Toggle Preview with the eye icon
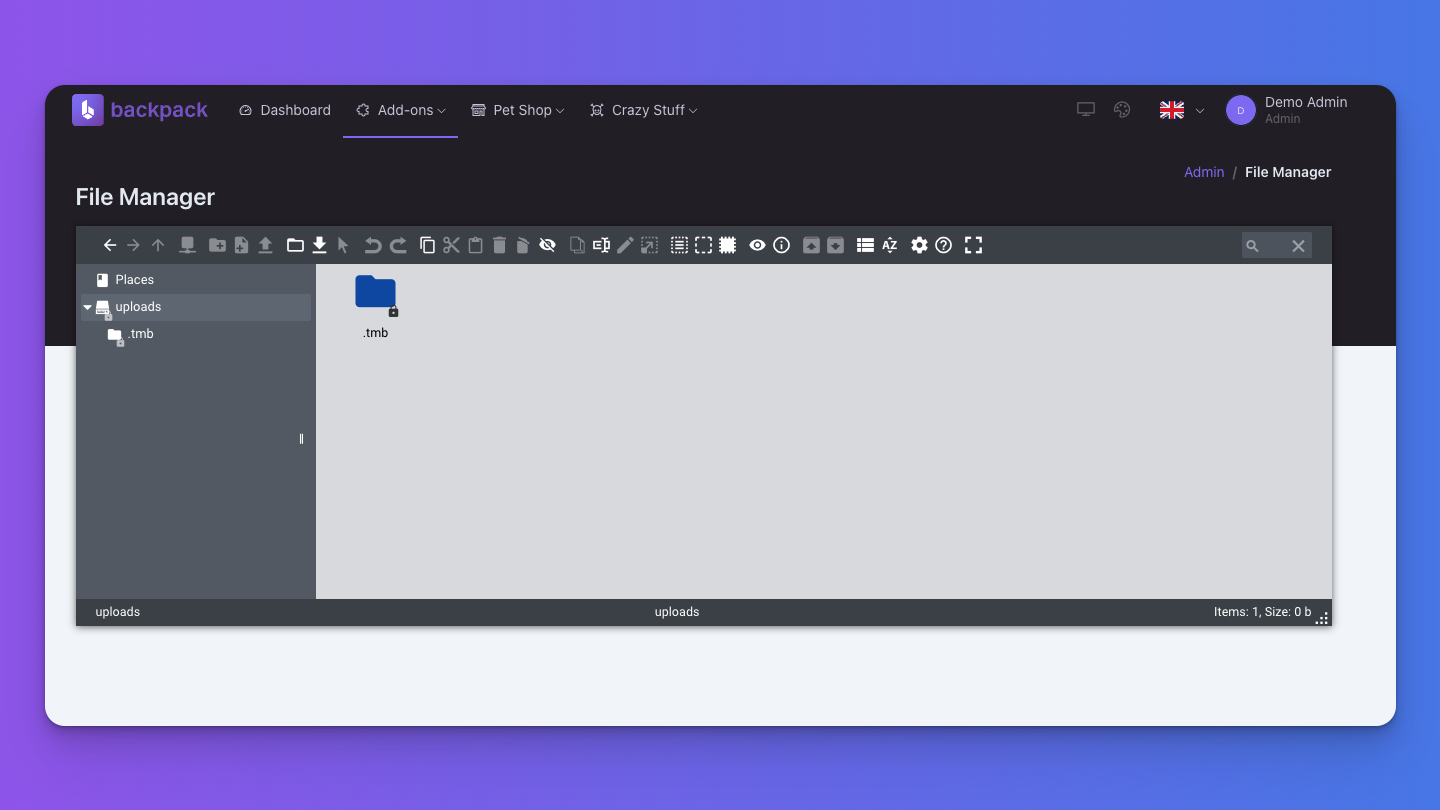The width and height of the screenshot is (1440, 810). (x=757, y=245)
